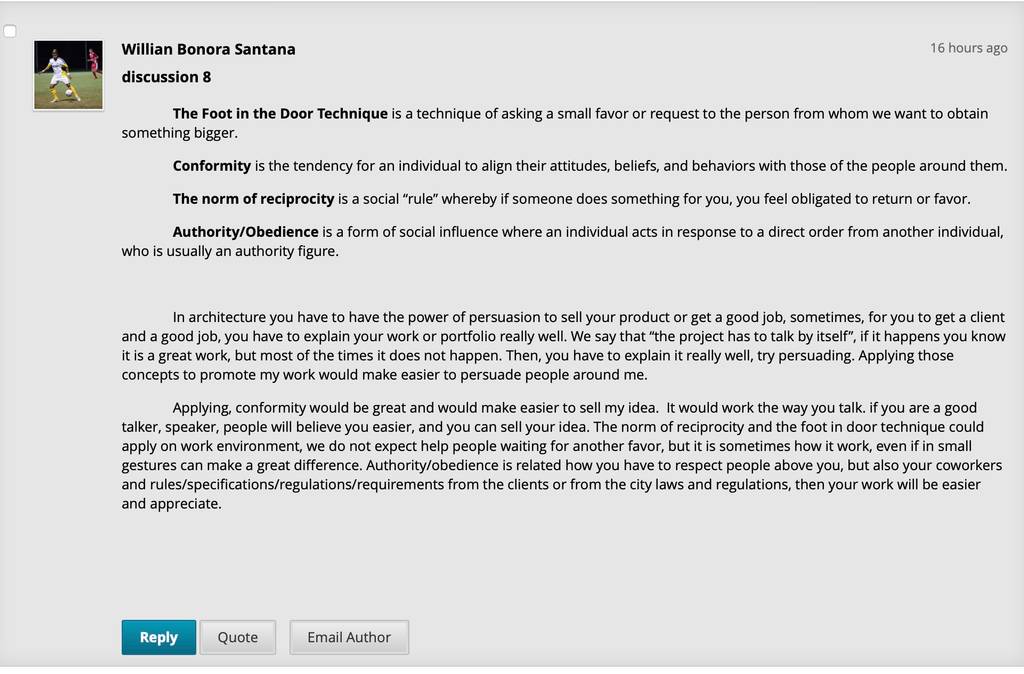Click the bold word 'Conformity'

tap(212, 166)
